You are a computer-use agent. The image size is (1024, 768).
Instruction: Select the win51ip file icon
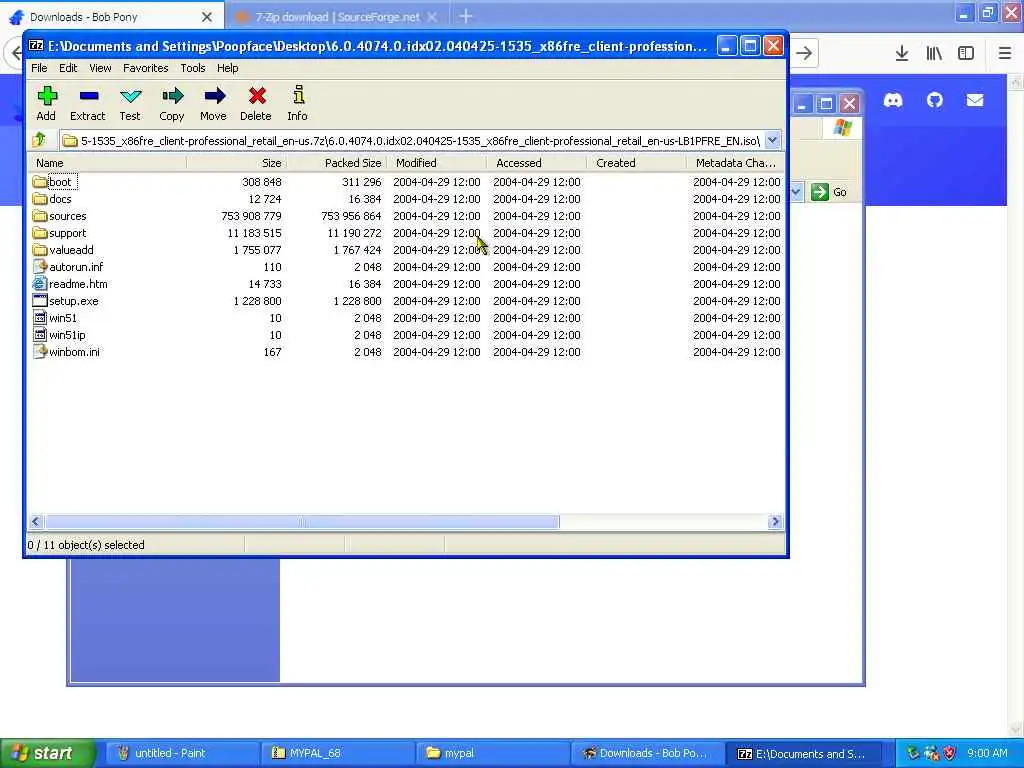click(x=40, y=334)
